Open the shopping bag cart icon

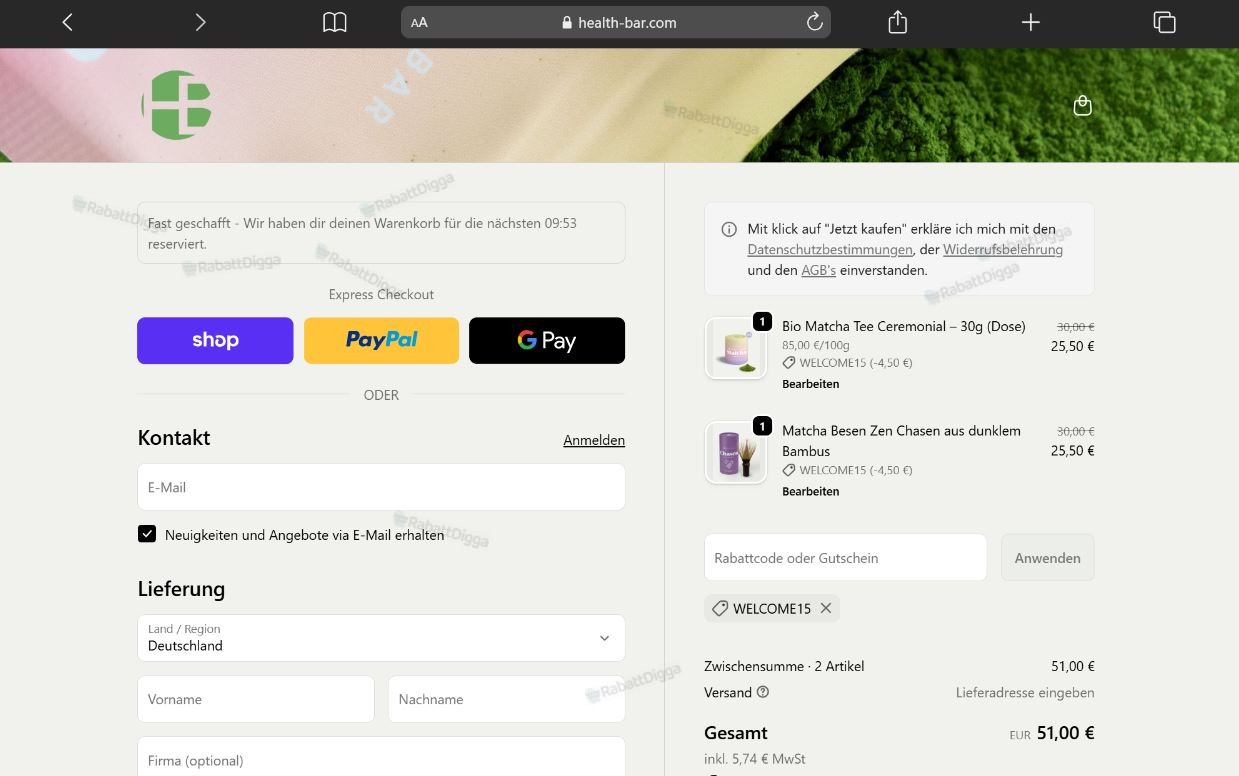click(1082, 106)
